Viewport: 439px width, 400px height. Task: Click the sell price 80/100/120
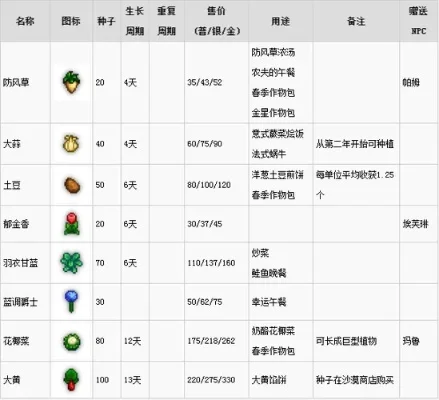coord(209,185)
